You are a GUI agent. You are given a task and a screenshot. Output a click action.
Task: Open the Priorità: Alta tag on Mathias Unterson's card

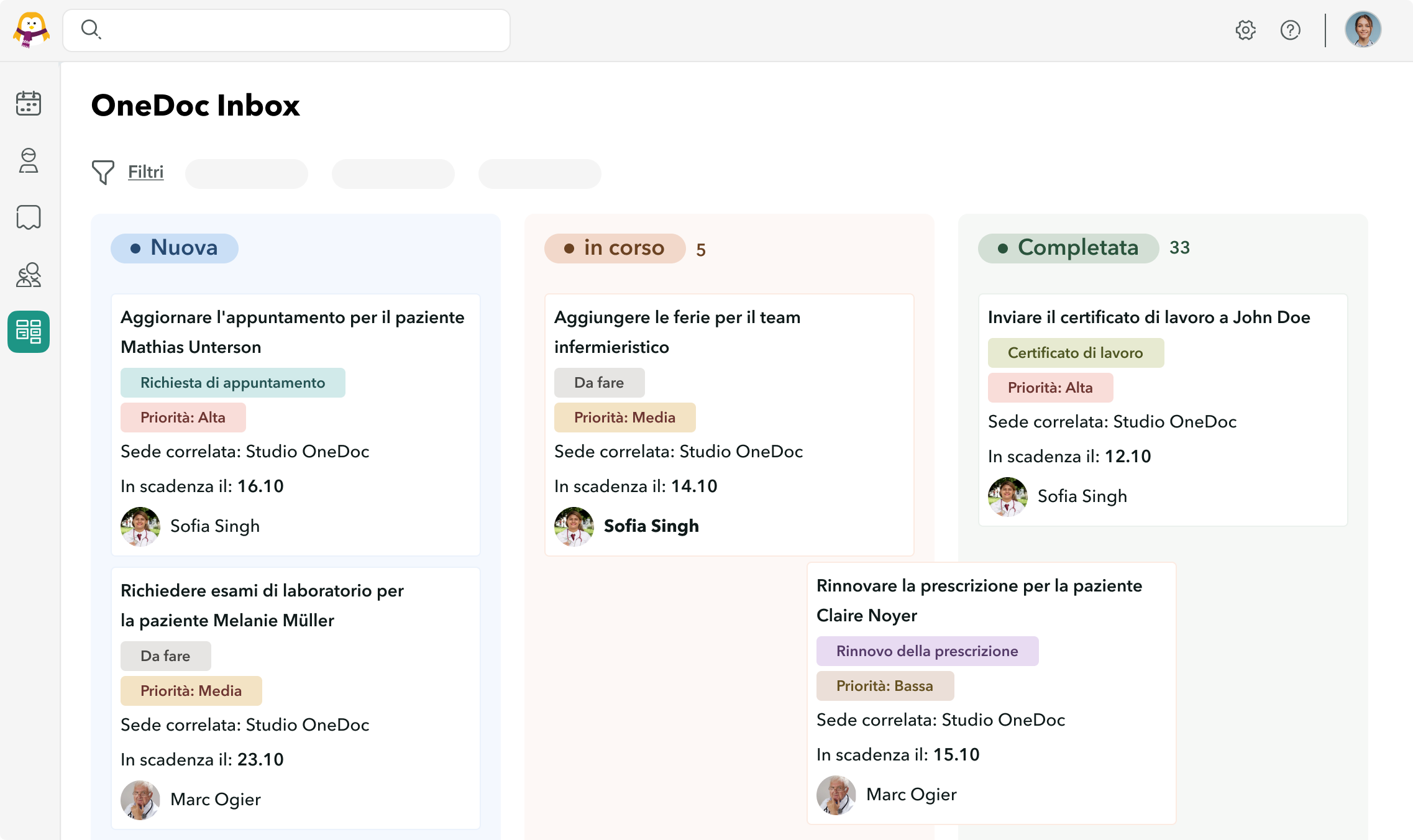tap(183, 417)
